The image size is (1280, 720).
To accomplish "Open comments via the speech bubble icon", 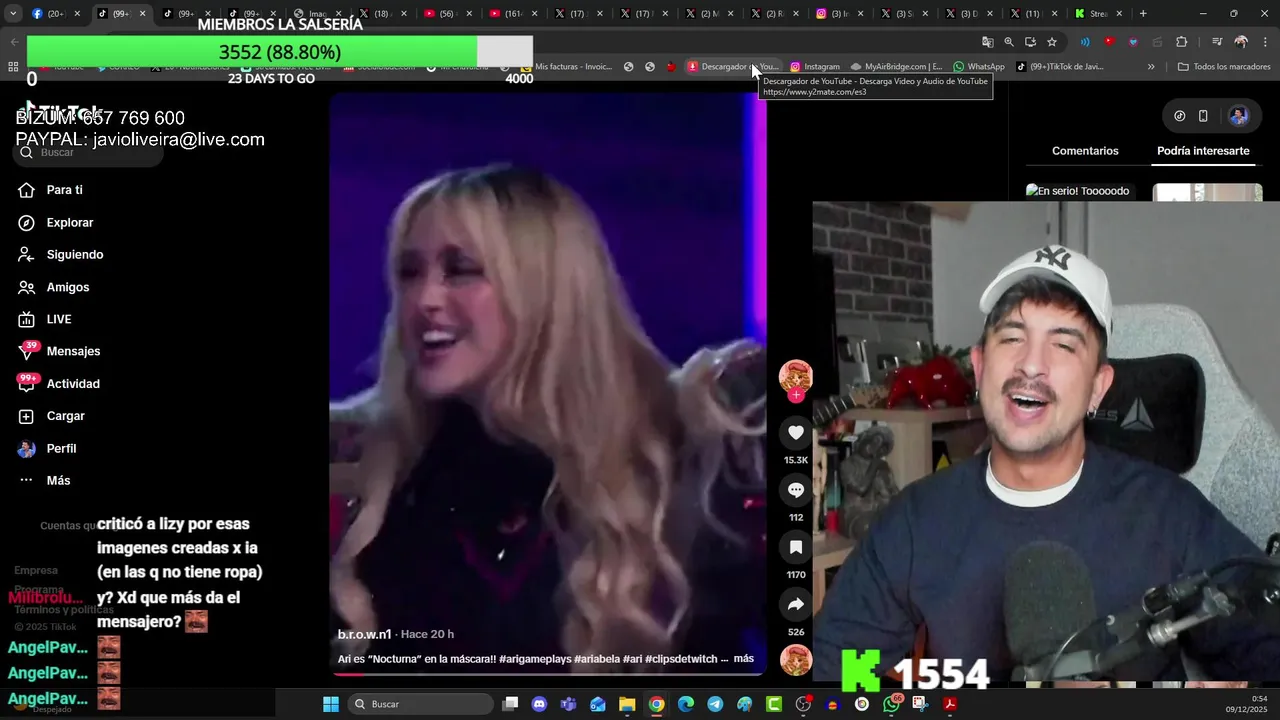I will click(796, 490).
